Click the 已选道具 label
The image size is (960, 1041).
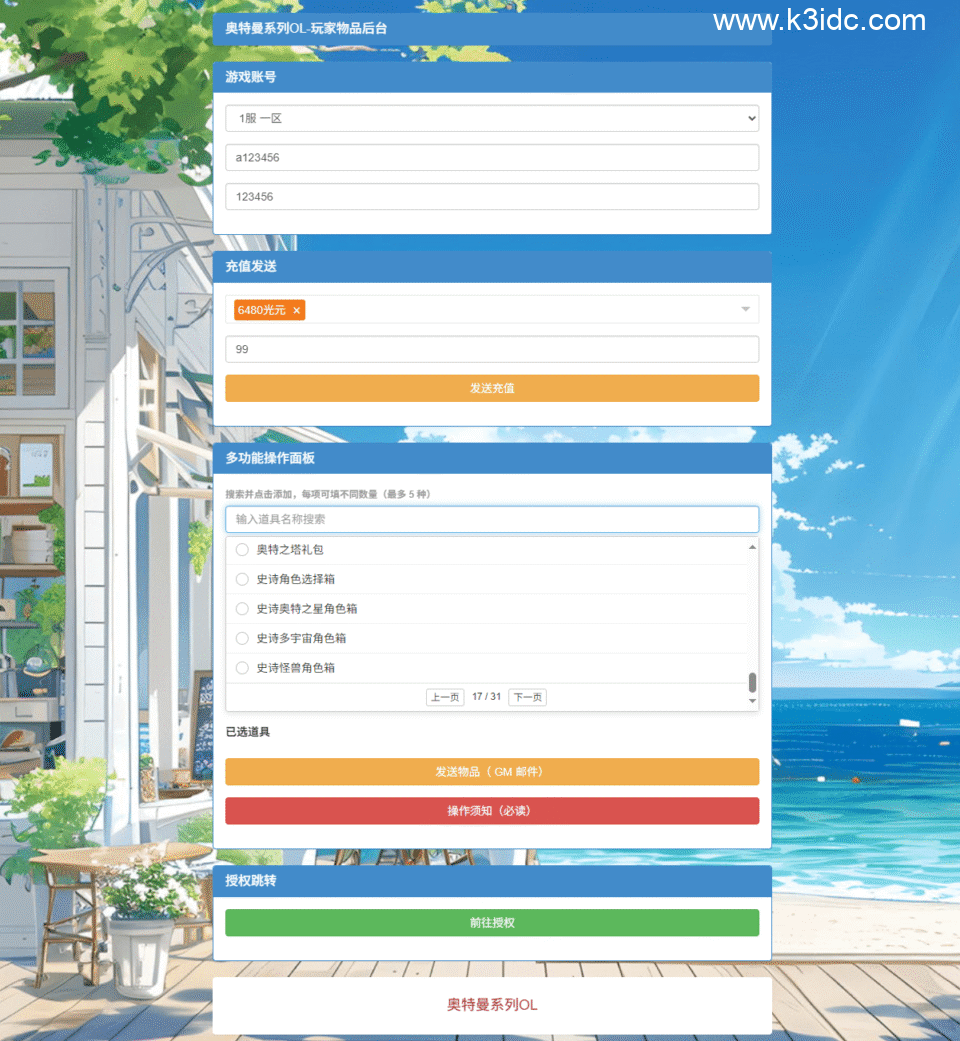[248, 732]
